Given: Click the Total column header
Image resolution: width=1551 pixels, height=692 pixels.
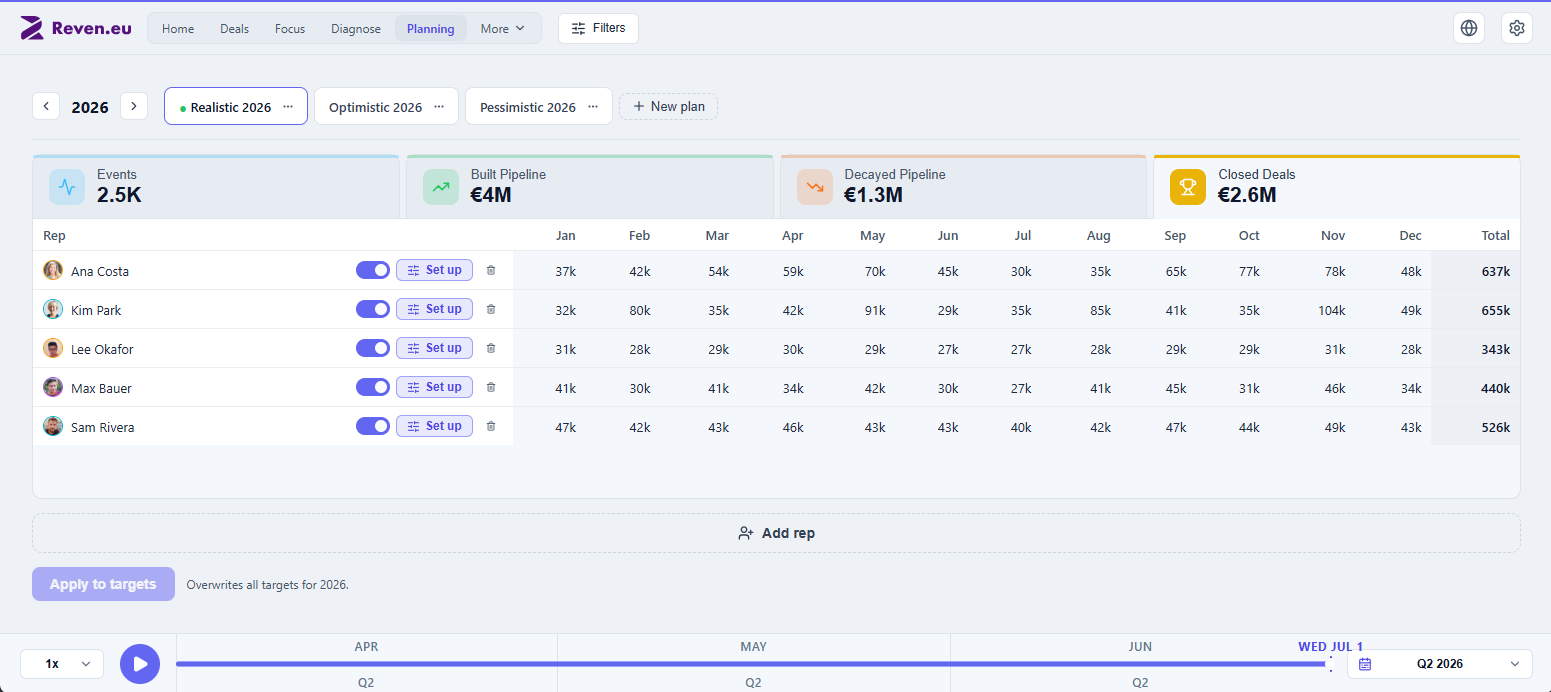Looking at the screenshot, I should click(x=1495, y=236).
